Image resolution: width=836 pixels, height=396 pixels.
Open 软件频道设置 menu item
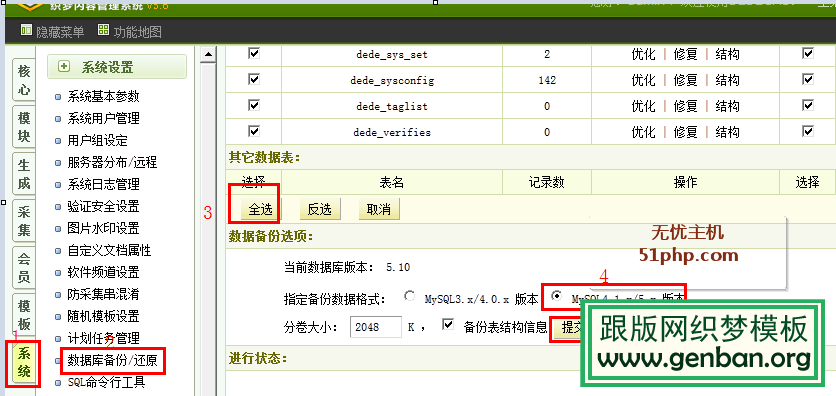[x=103, y=272]
